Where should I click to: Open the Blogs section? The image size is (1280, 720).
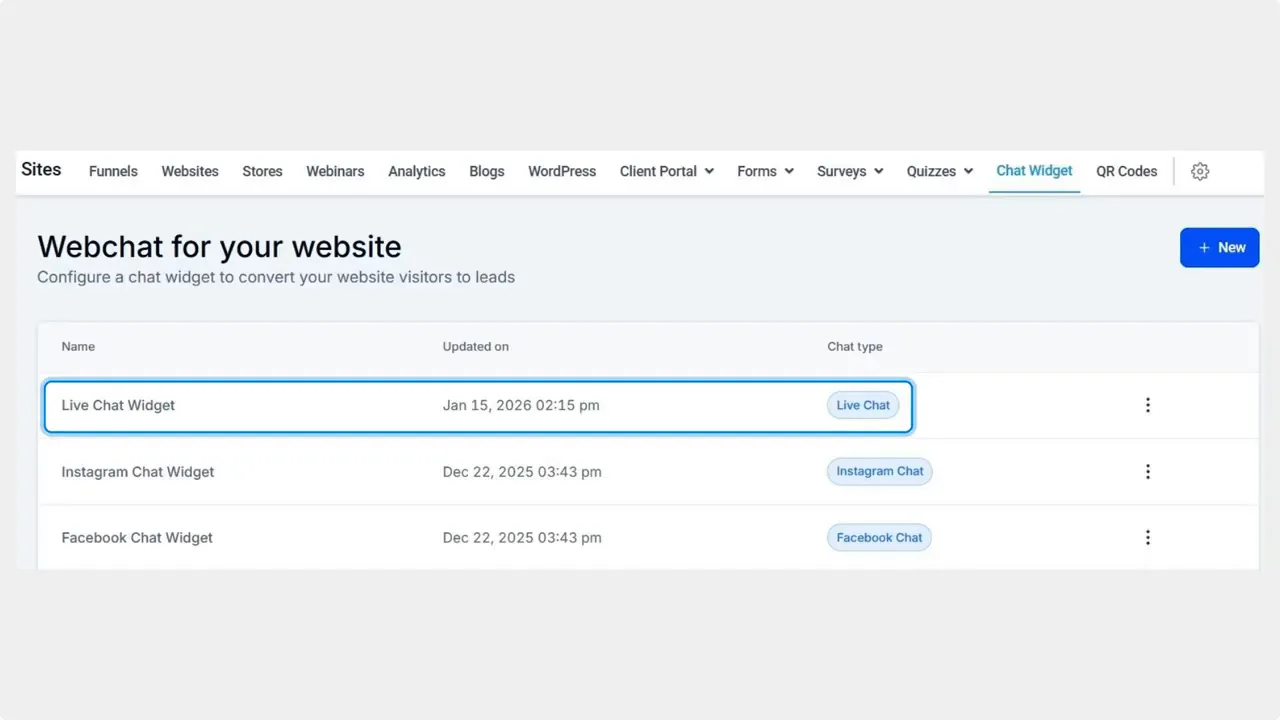tap(486, 171)
